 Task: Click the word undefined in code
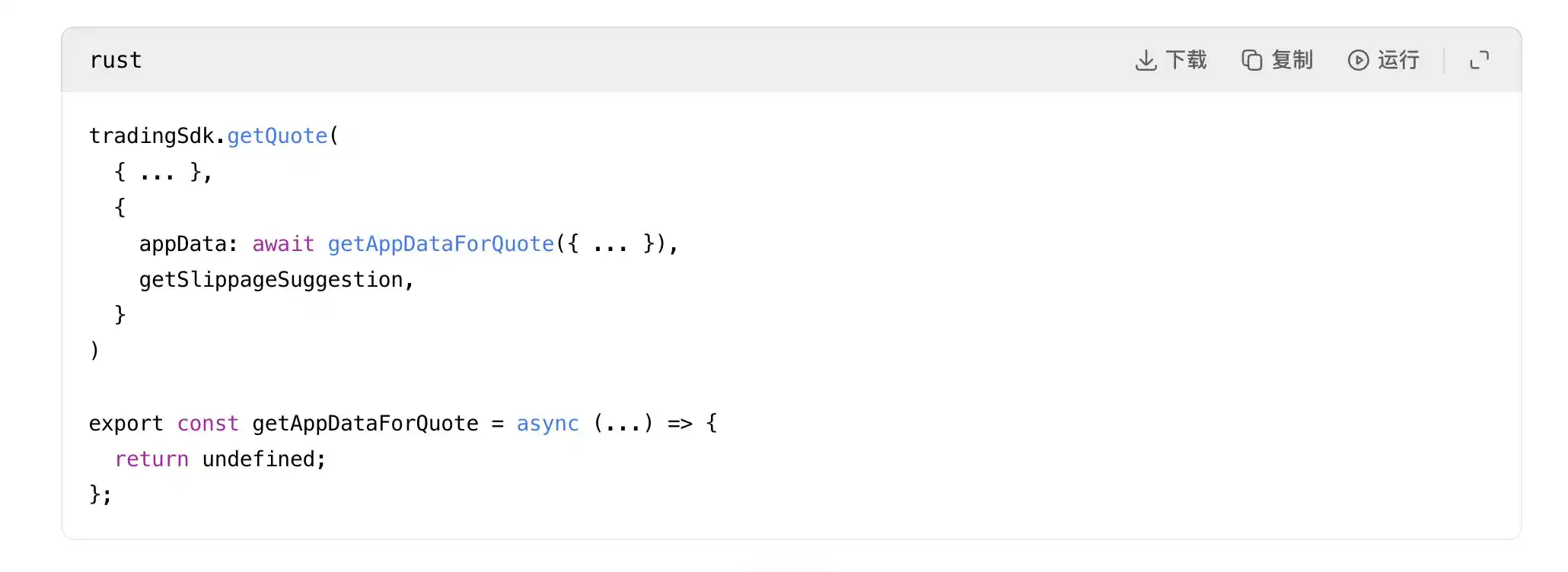(259, 459)
